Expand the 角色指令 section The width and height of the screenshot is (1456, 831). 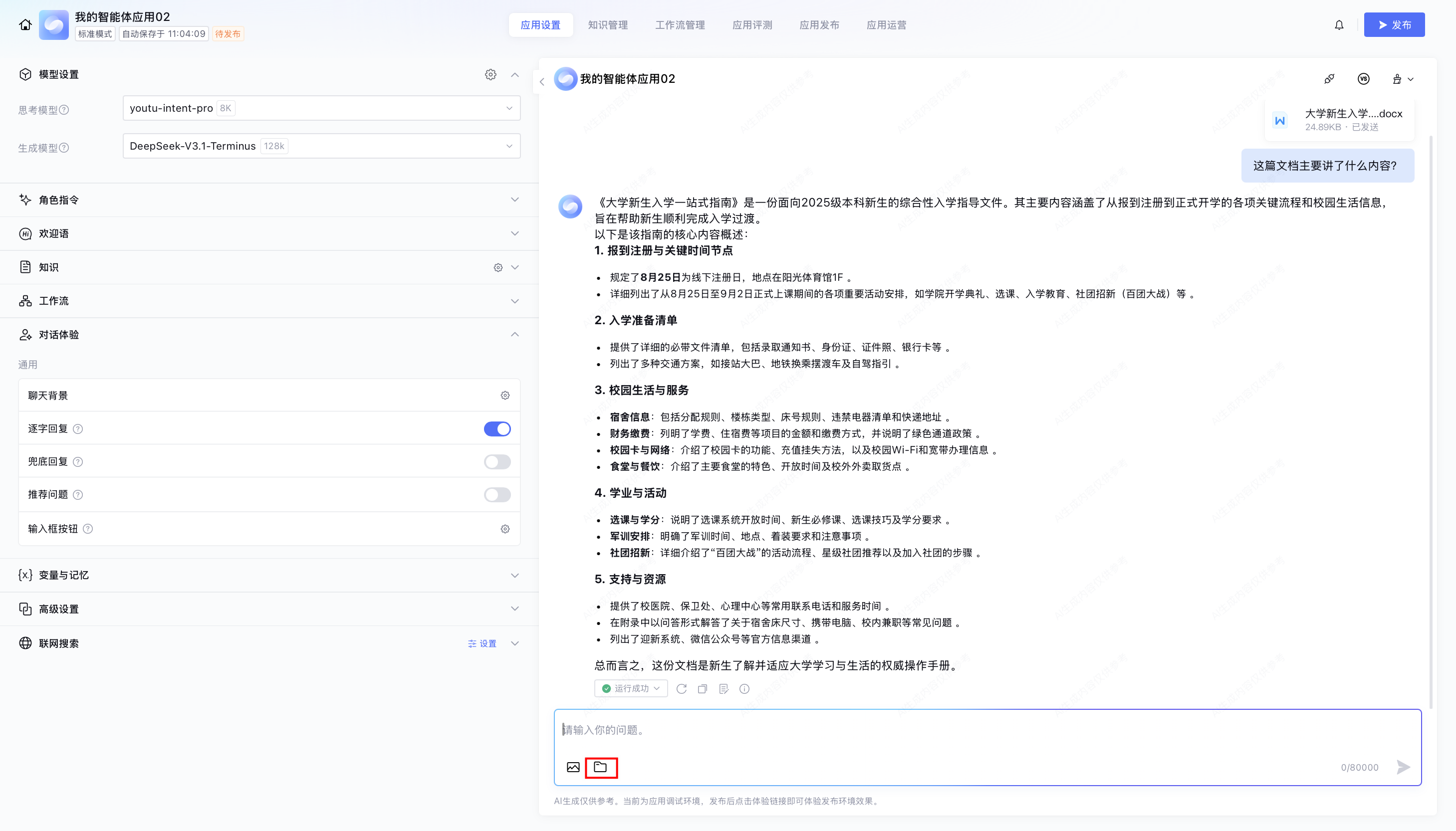[x=269, y=200]
